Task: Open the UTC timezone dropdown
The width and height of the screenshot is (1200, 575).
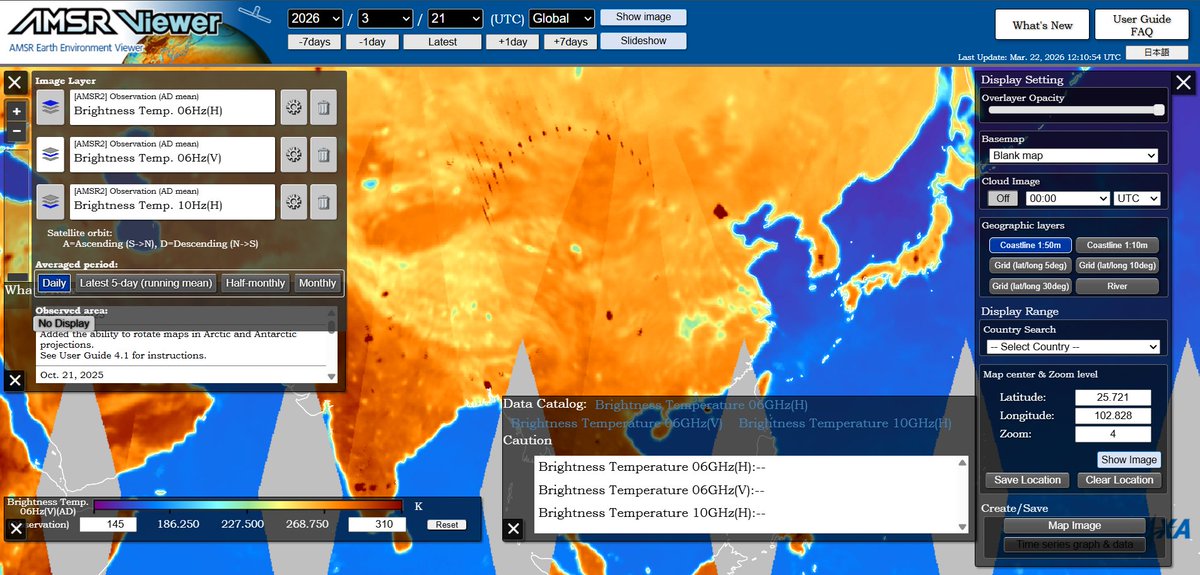Action: pyautogui.click(x=1137, y=199)
